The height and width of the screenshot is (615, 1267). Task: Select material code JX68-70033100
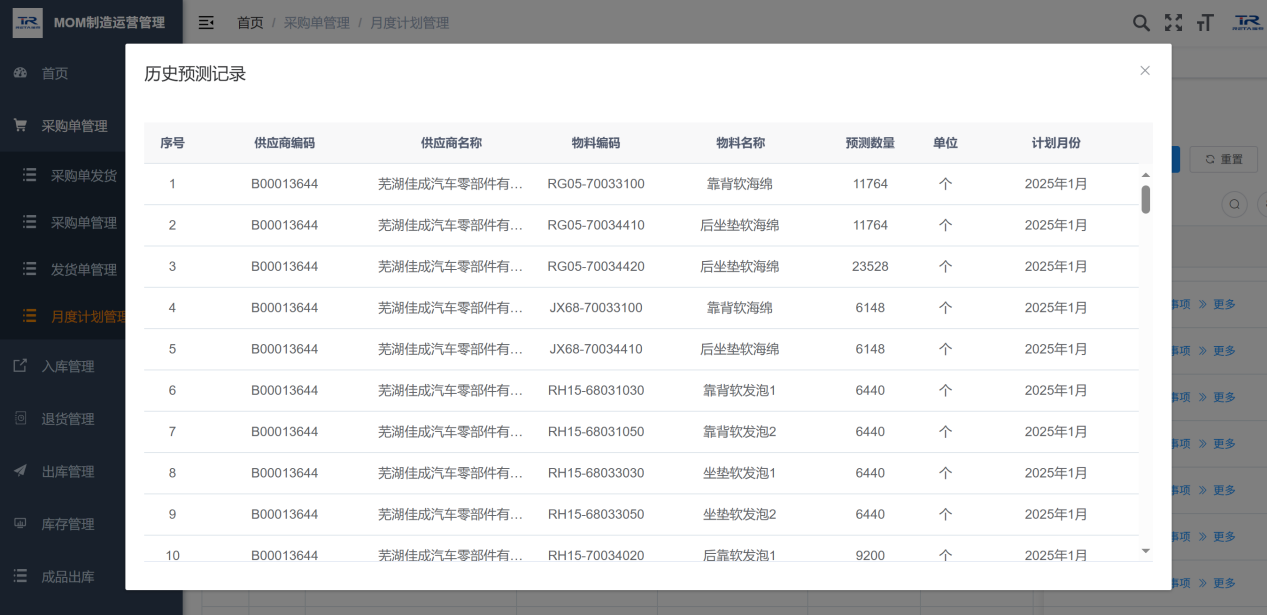596,308
